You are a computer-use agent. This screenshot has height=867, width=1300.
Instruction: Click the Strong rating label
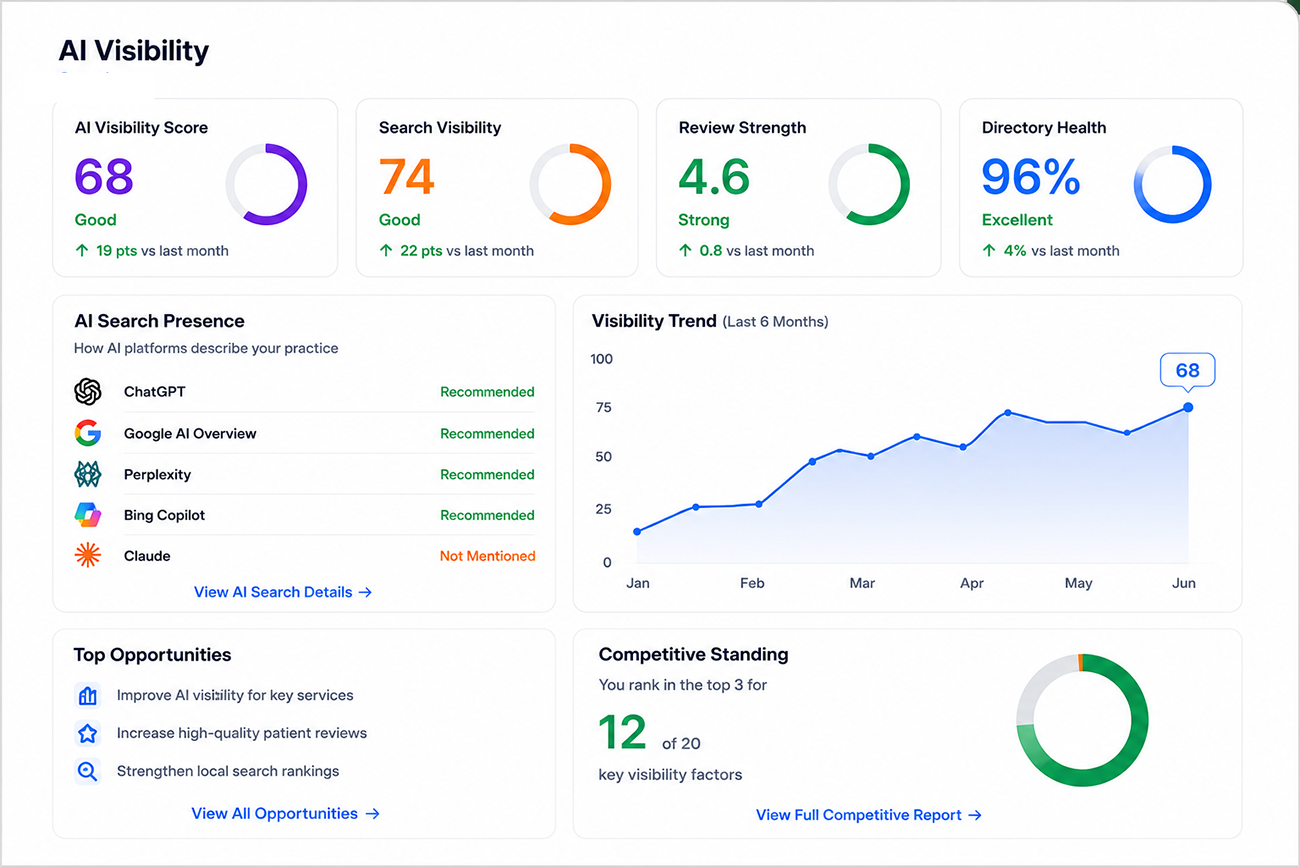coord(704,220)
